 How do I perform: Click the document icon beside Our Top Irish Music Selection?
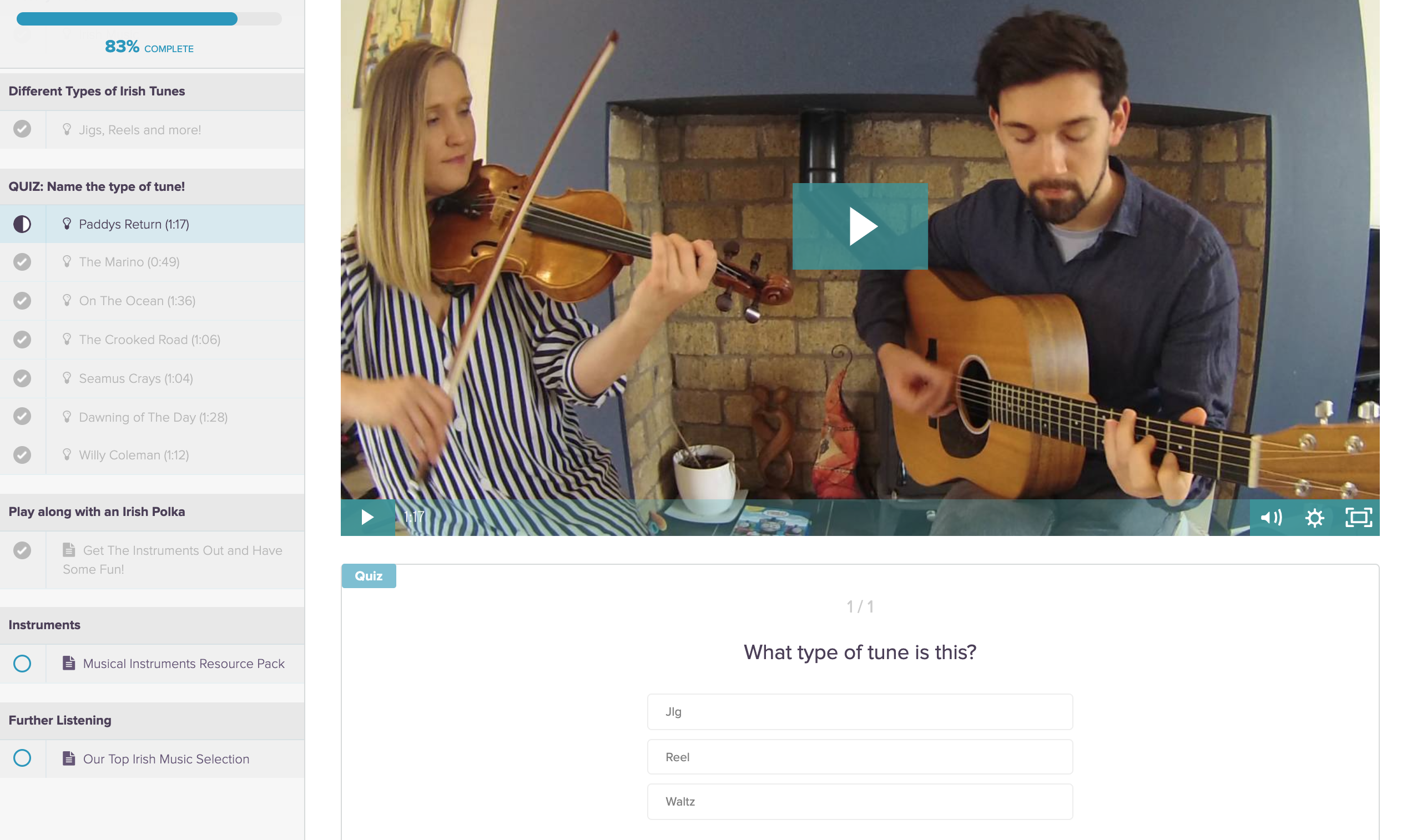tap(68, 758)
